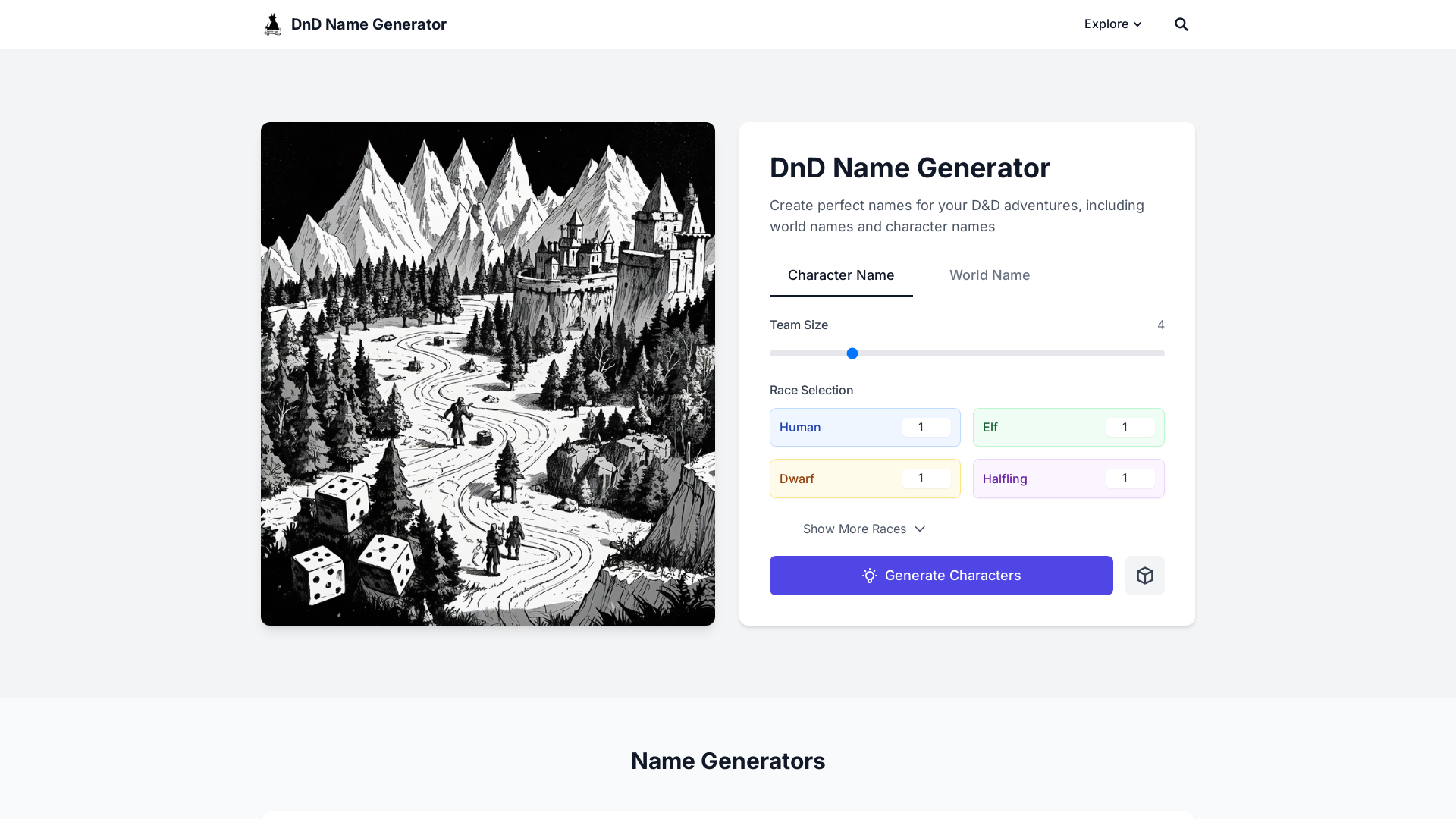The height and width of the screenshot is (819, 1456).
Task: Click the Human race count field
Action: point(927,428)
